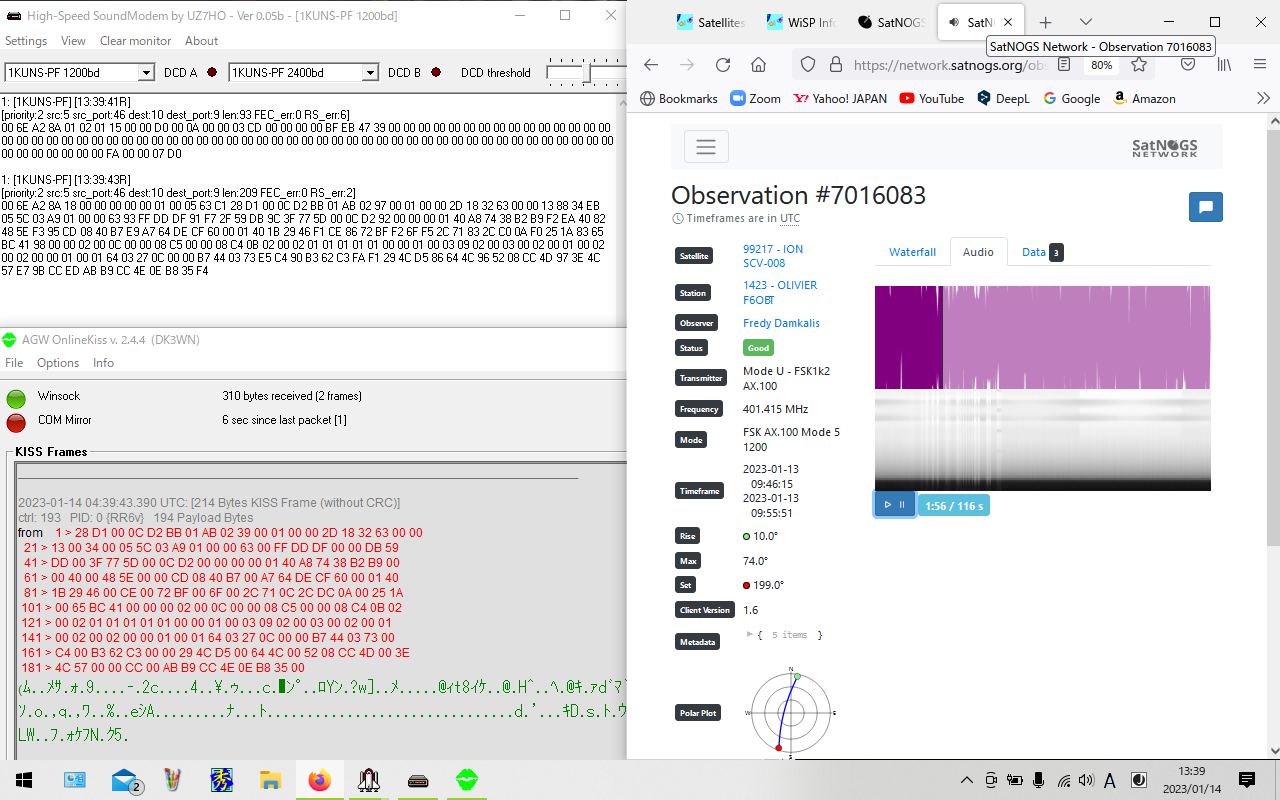
Task: Click the audio waveform at the playhead
Action: (x=942, y=337)
